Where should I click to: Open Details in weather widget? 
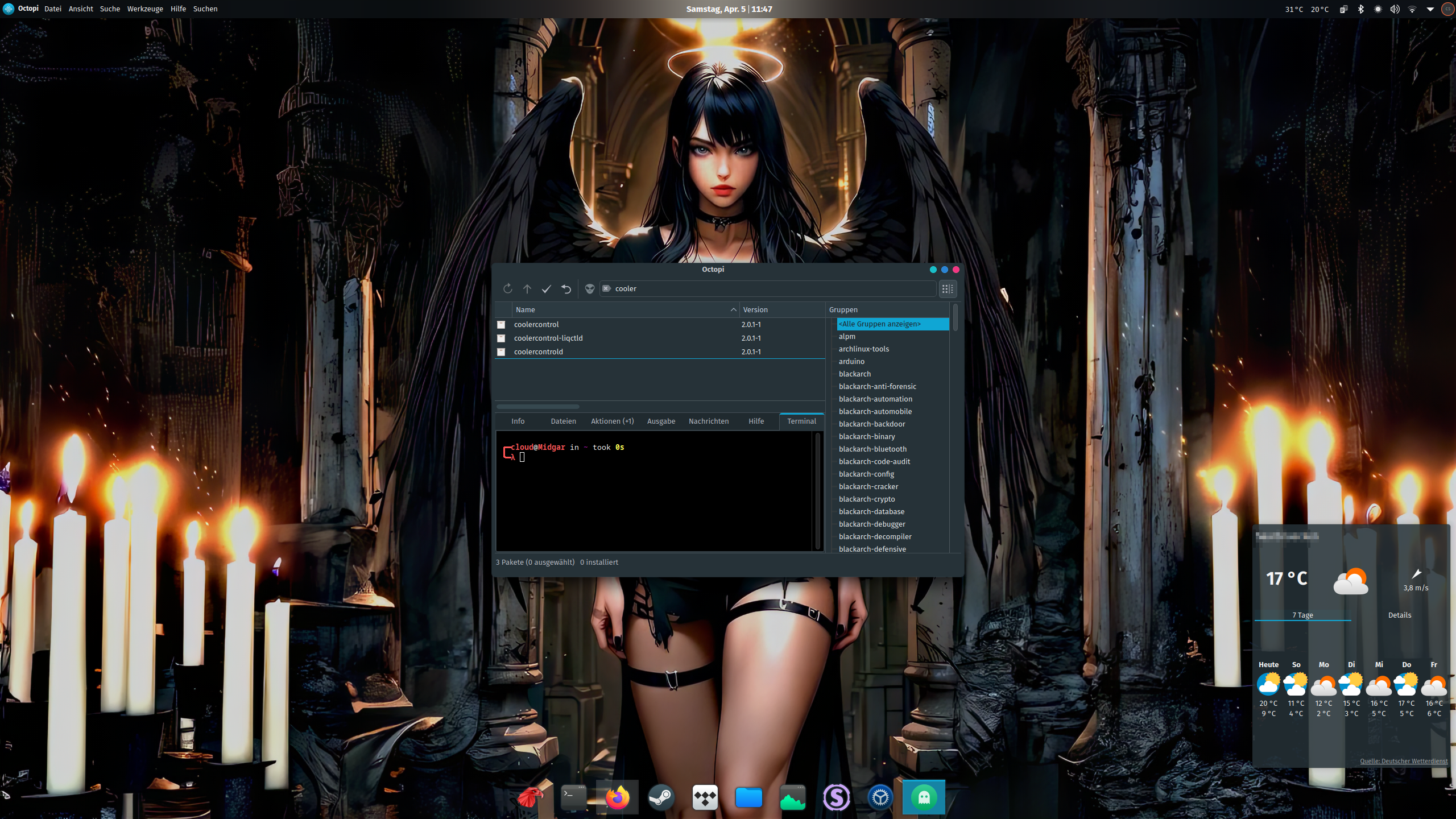[x=1399, y=615]
